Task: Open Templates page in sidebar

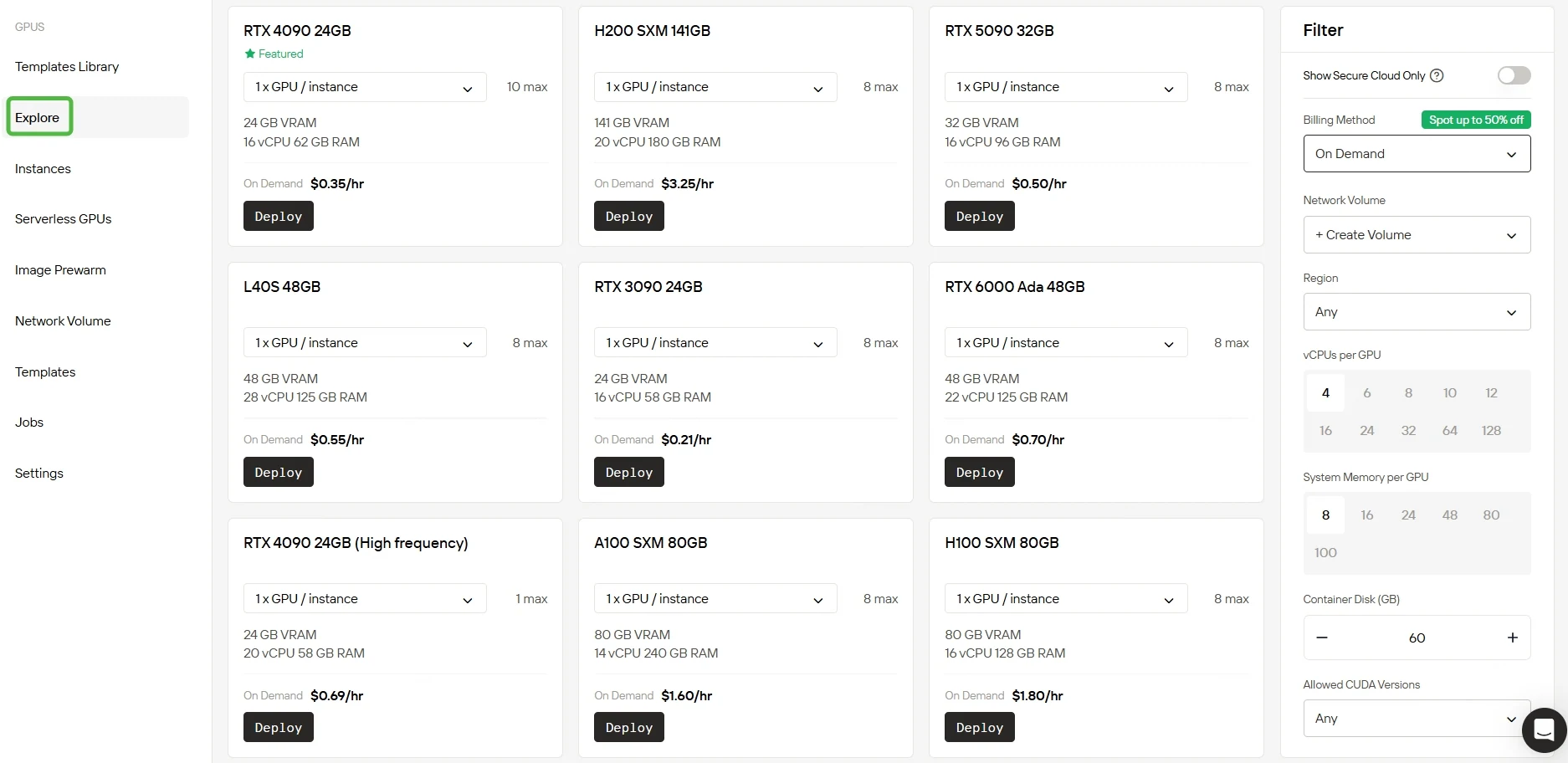Action: tap(45, 372)
